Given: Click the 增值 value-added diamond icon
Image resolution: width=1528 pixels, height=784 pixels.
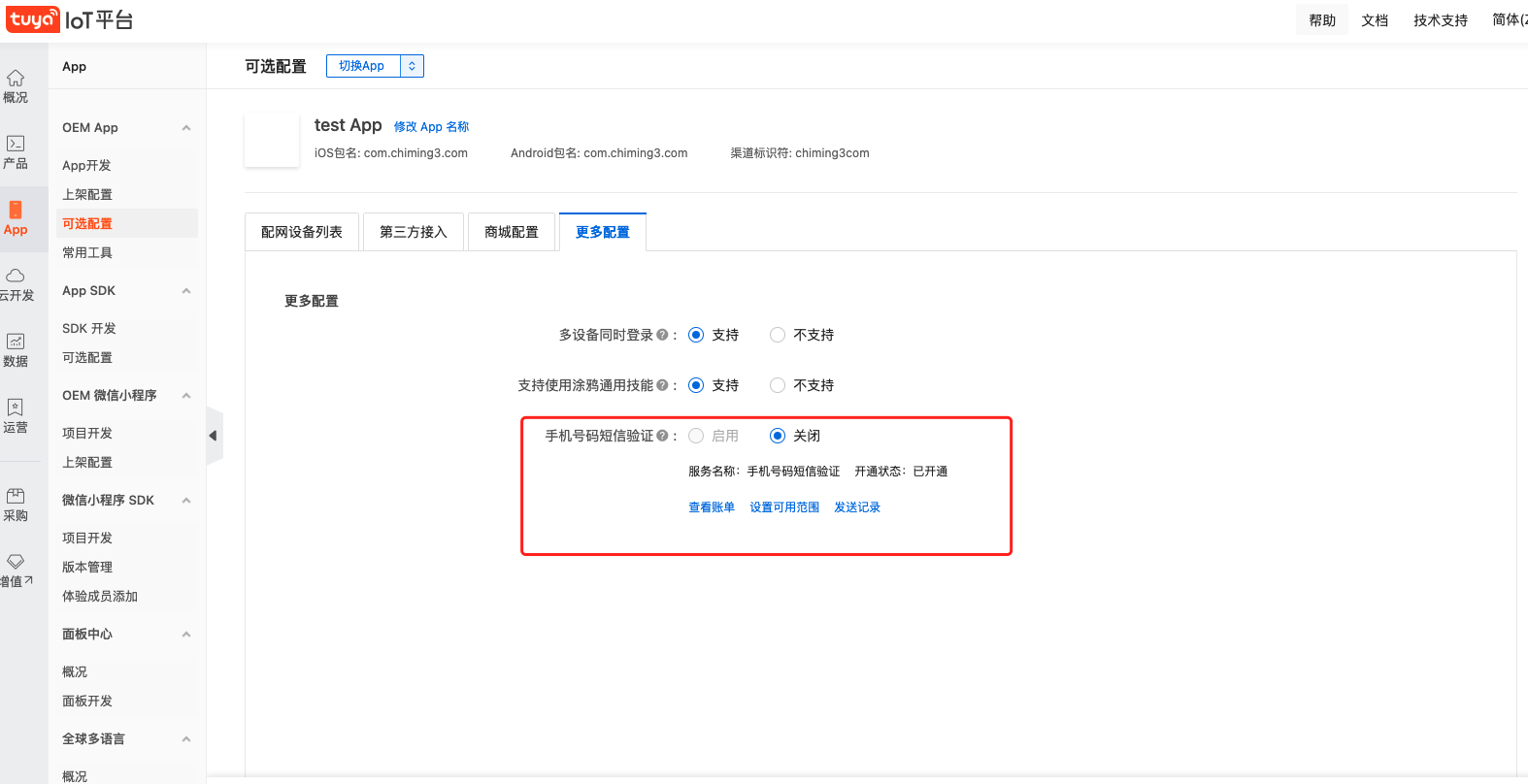Looking at the screenshot, I should pyautogui.click(x=16, y=563).
